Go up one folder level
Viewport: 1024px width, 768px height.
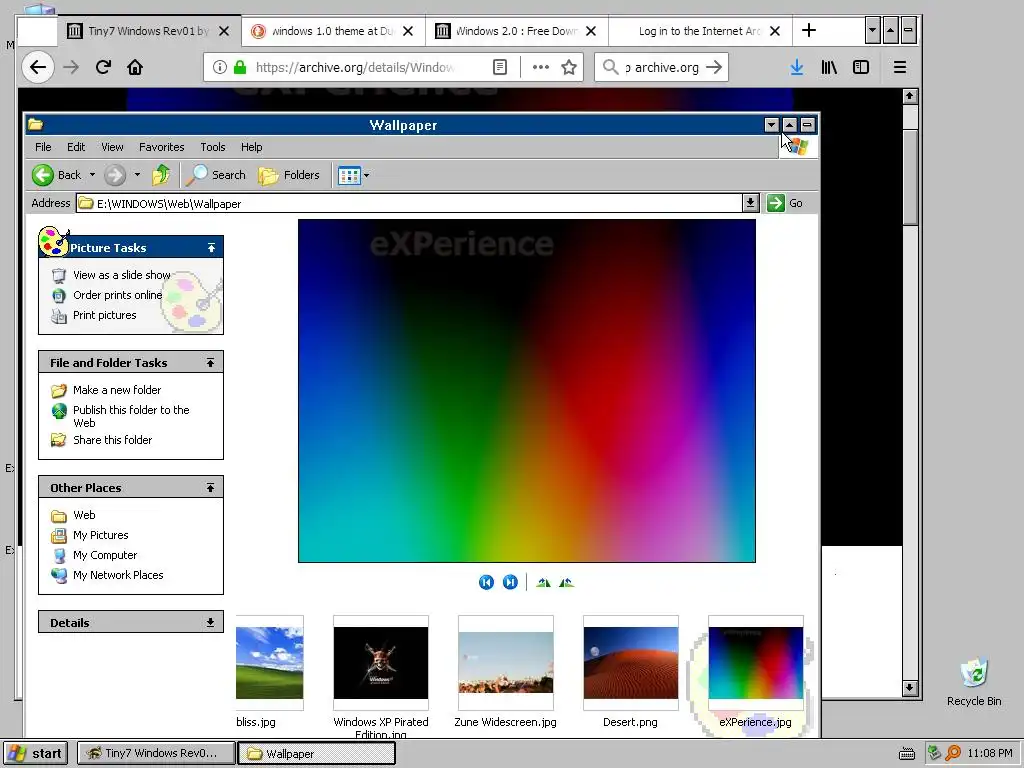[161, 175]
